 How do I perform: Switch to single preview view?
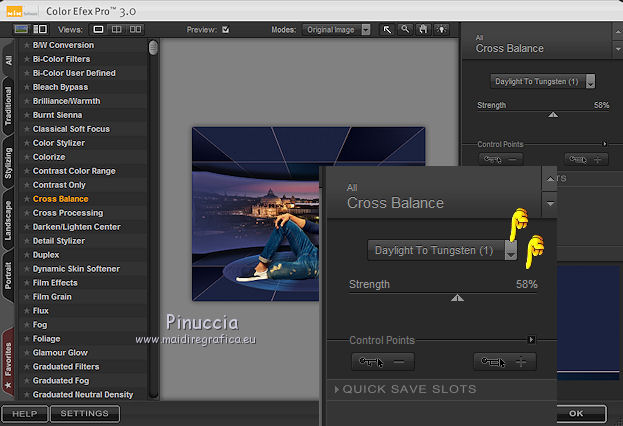click(x=98, y=29)
